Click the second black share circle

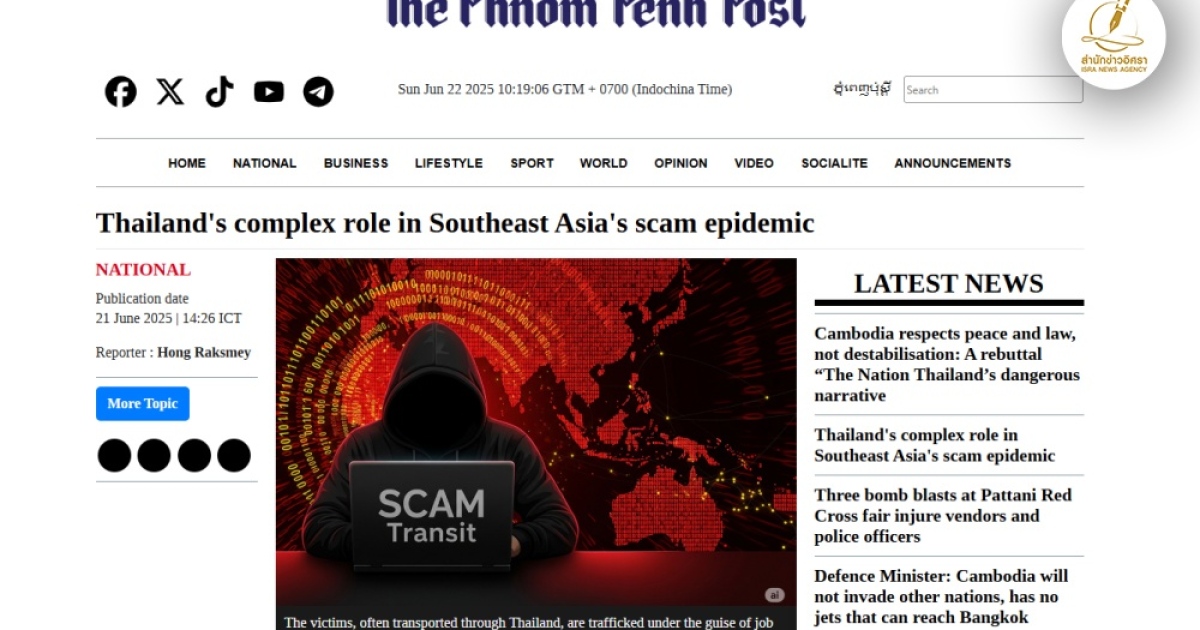pos(154,455)
